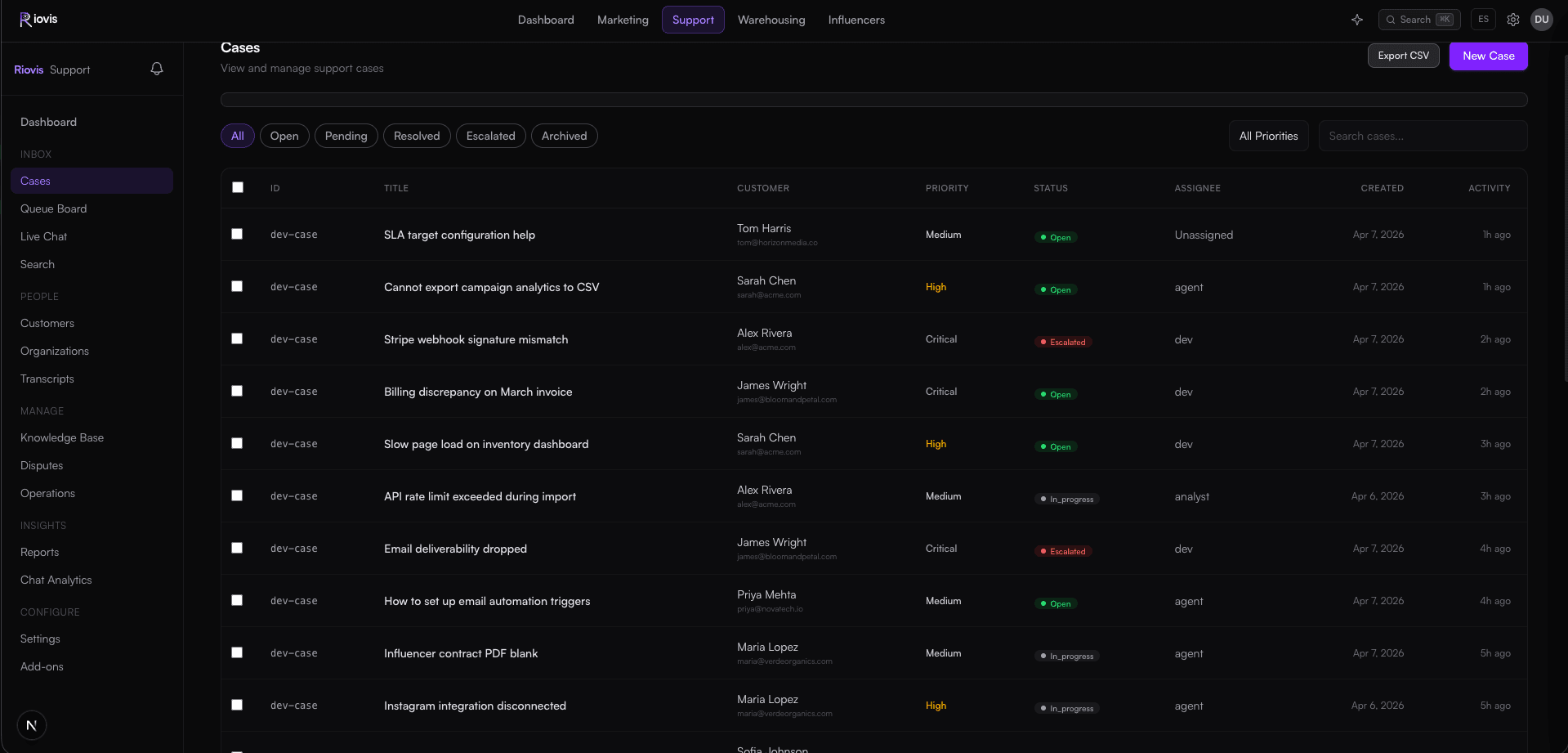This screenshot has height=753, width=1568.
Task: Open settings gear icon in header
Action: pyautogui.click(x=1513, y=20)
